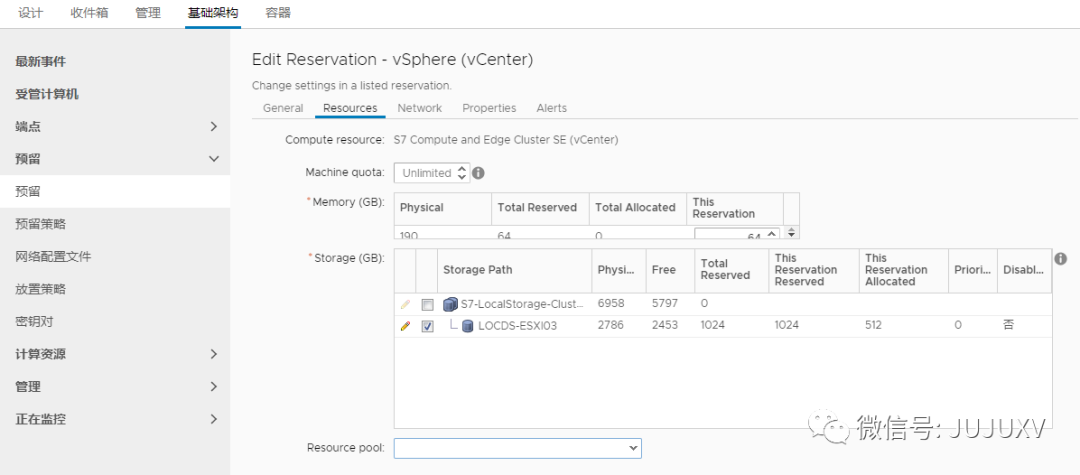This screenshot has height=475, width=1080.
Task: Open 网络配置文件 in the sidebar
Action: [53, 256]
